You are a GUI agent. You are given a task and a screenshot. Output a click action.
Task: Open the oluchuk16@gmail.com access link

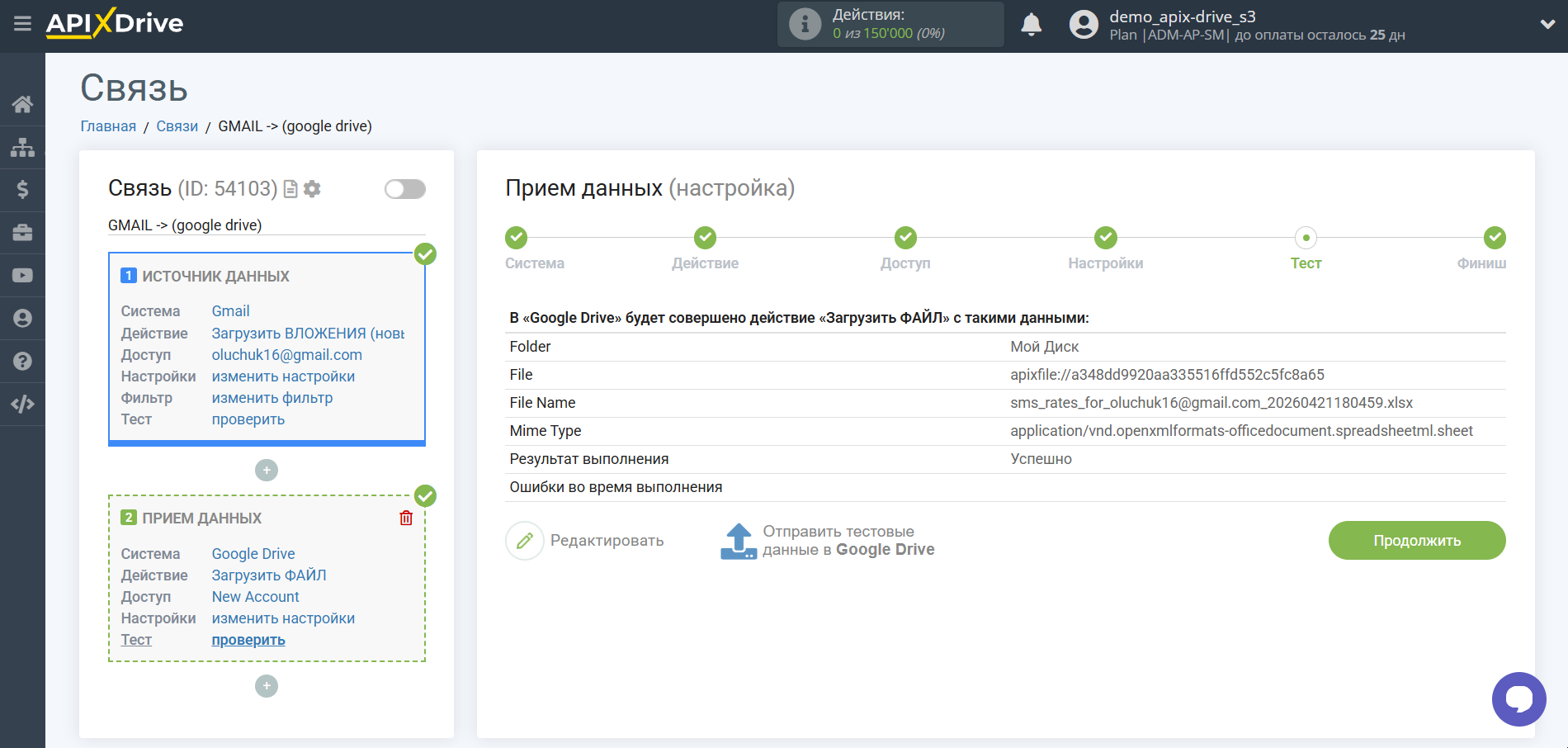point(287,355)
